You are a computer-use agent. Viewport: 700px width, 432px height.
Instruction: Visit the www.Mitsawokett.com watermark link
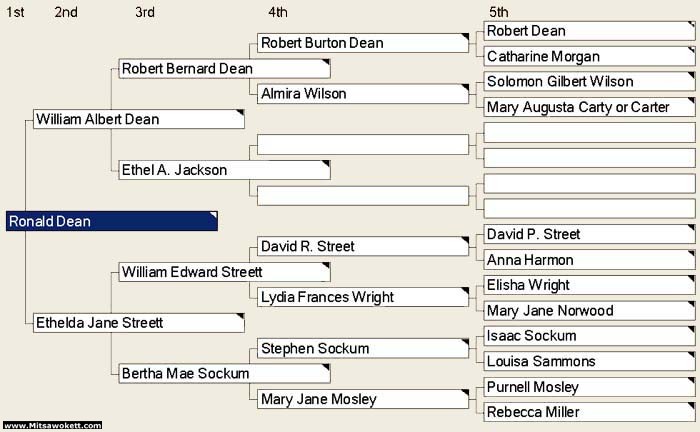coord(53,425)
